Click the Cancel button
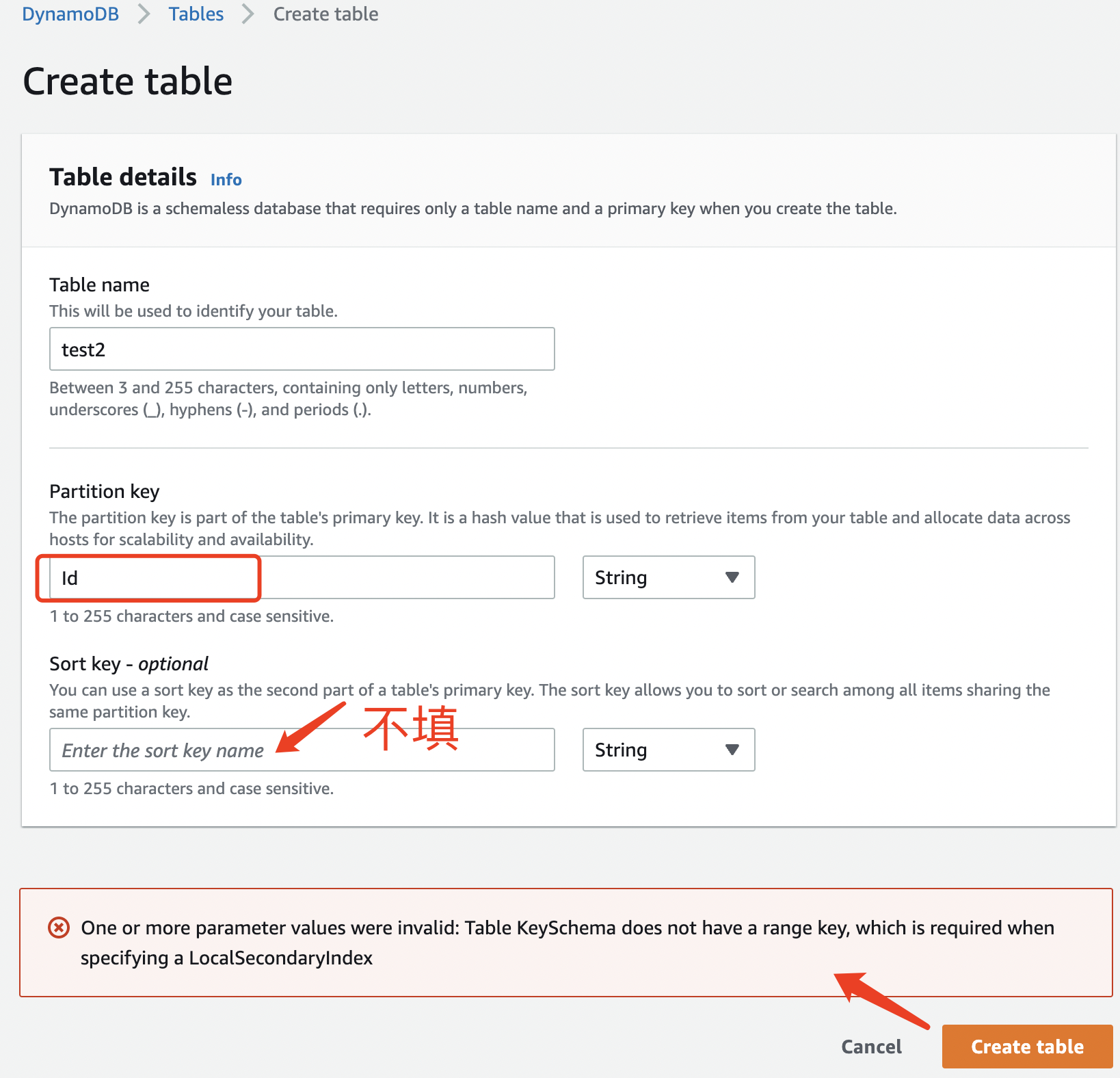 pos(872,1047)
